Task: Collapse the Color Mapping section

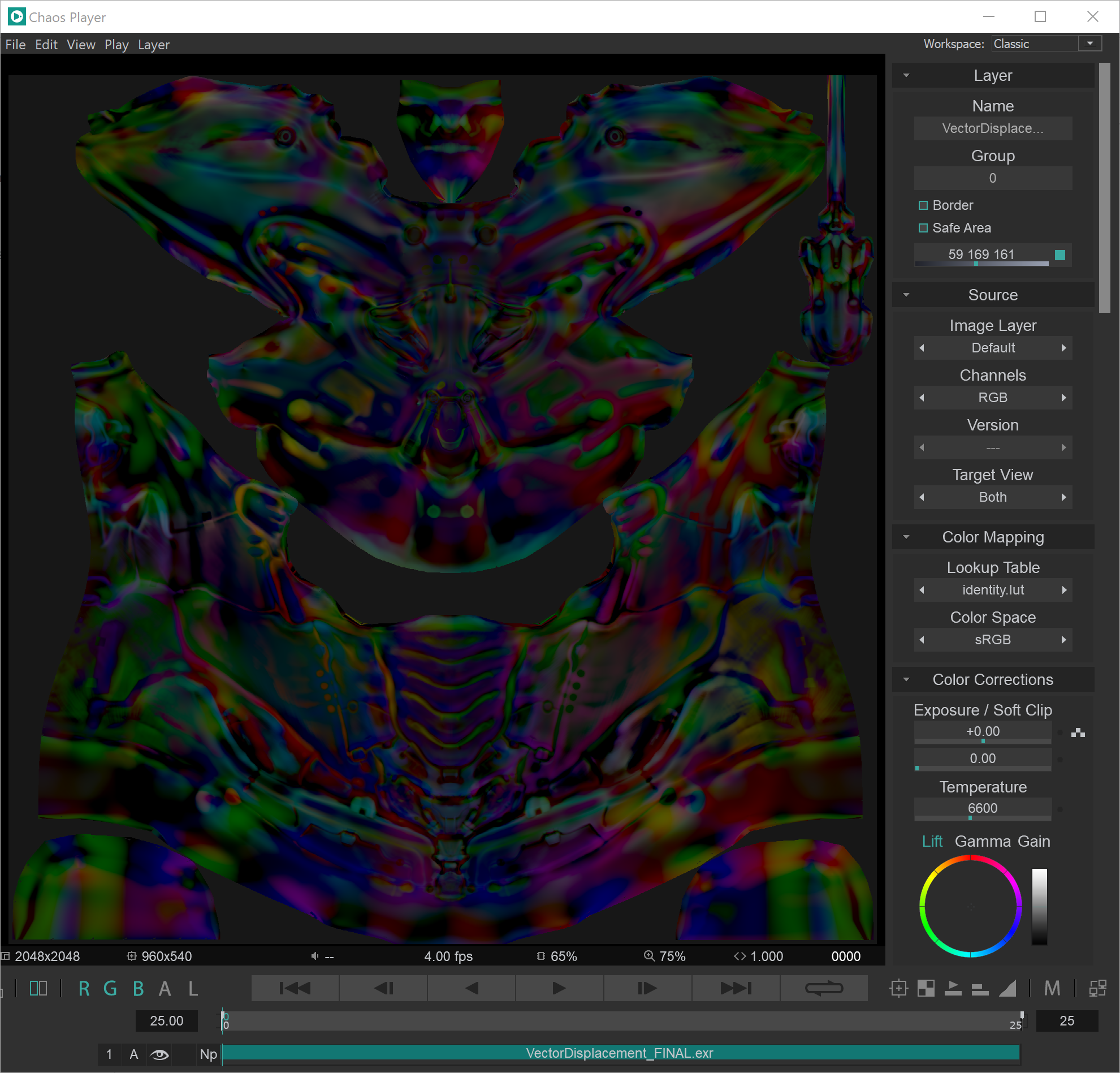Action: tap(907, 537)
